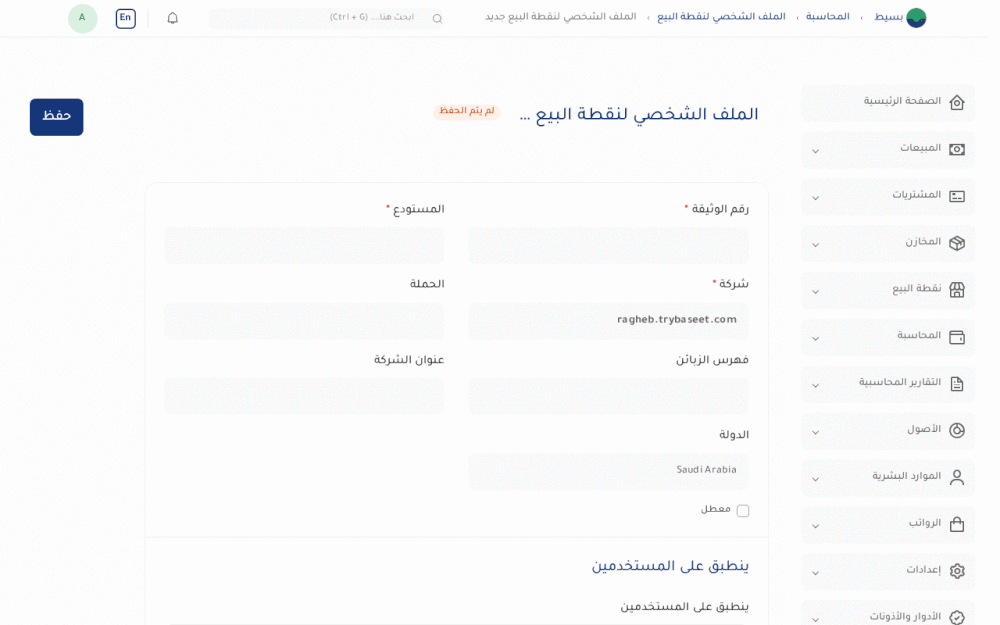Click the document icon beside التقارير المحاسبية
The height and width of the screenshot is (625, 1000).
click(x=957, y=383)
